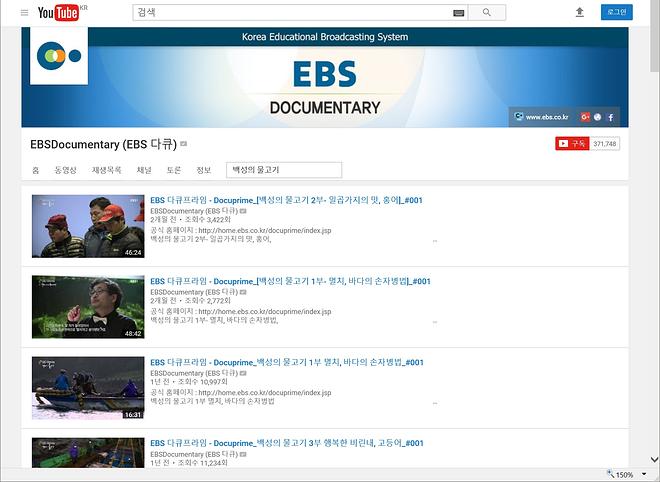This screenshot has height=482, width=660.
Task: Click the blue 로그인 button
Action: click(617, 12)
